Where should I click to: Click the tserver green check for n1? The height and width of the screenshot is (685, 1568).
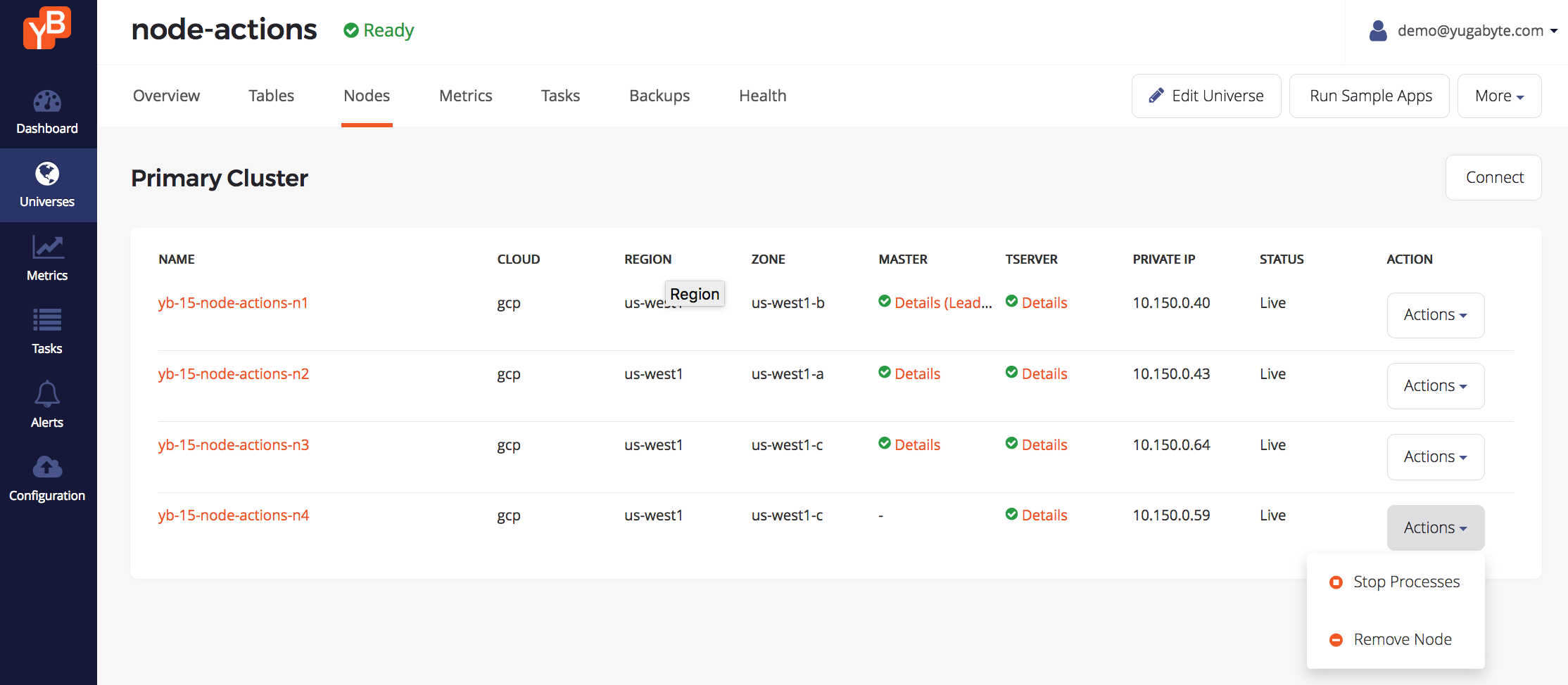(1011, 301)
